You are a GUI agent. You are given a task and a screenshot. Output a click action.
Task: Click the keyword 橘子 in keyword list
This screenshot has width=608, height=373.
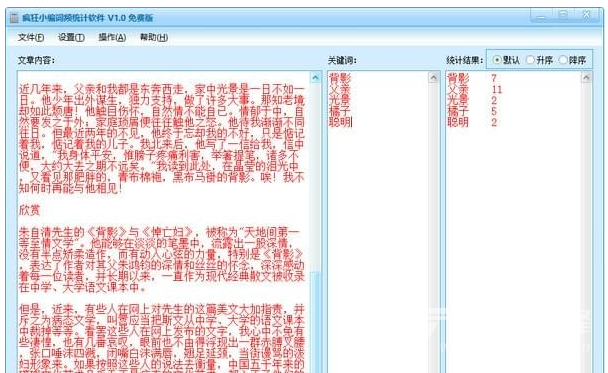click(x=340, y=111)
